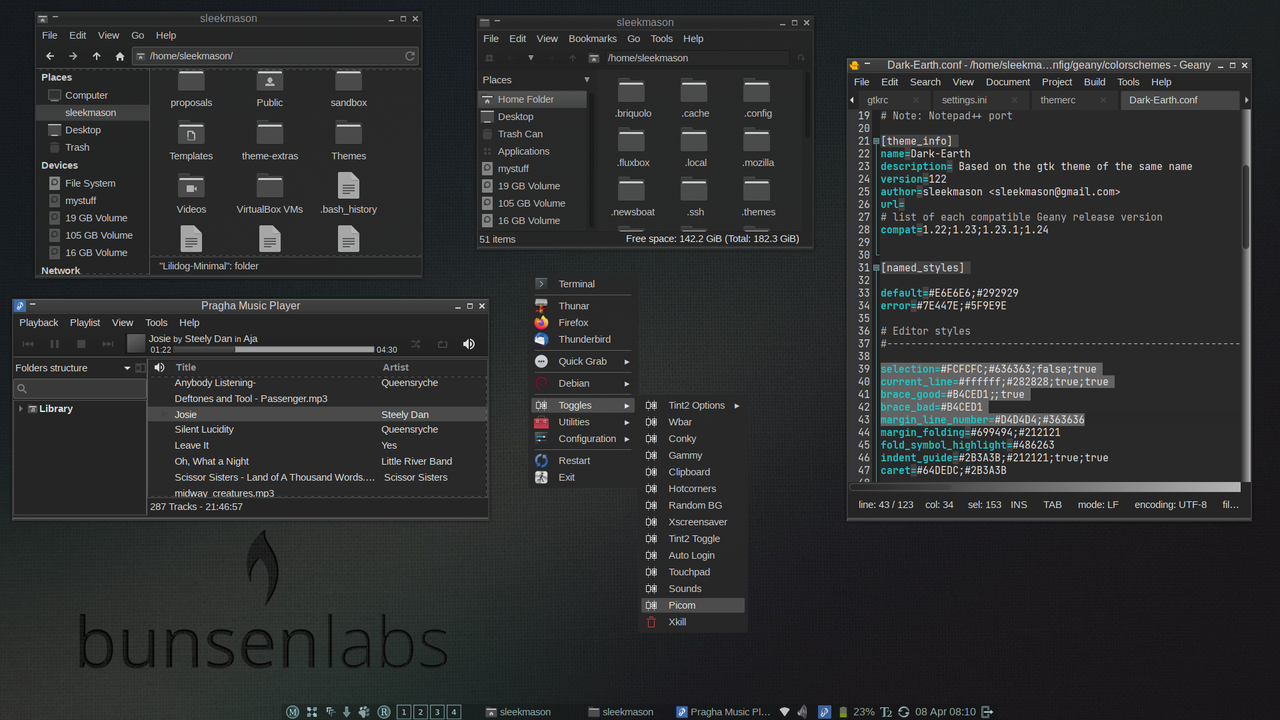
Task: Close the Pragha sidebar pane
Action: [140, 368]
